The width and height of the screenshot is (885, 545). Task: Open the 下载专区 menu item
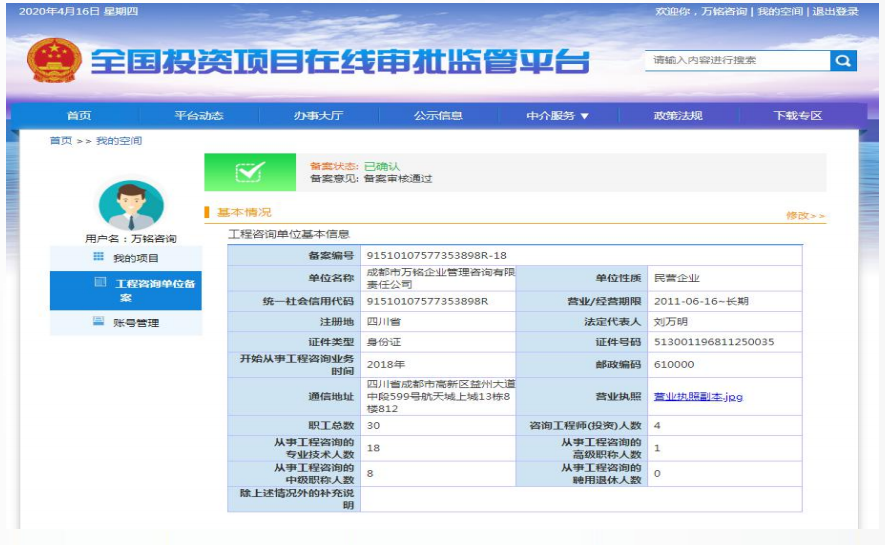click(797, 116)
